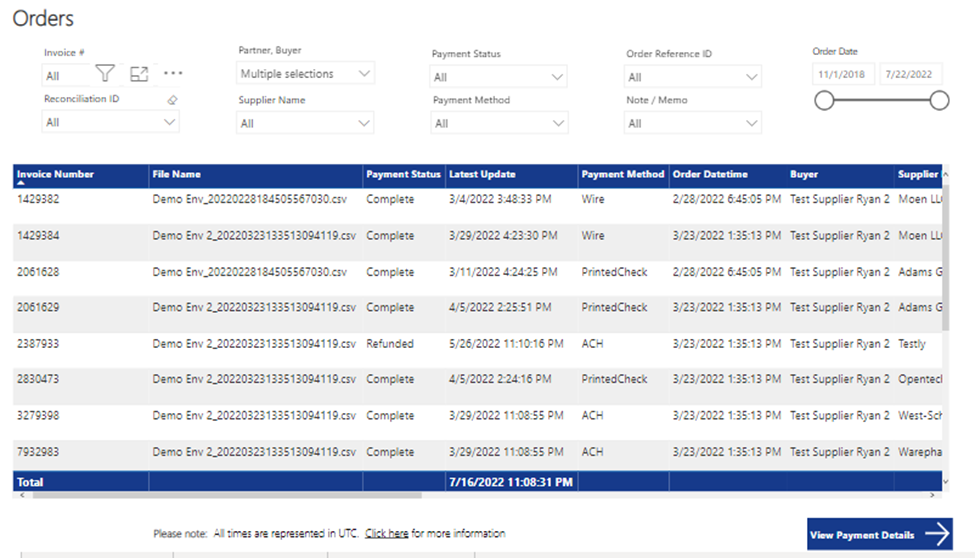
Task: Click the sort arrow above Invoice Number header
Action: point(21,182)
